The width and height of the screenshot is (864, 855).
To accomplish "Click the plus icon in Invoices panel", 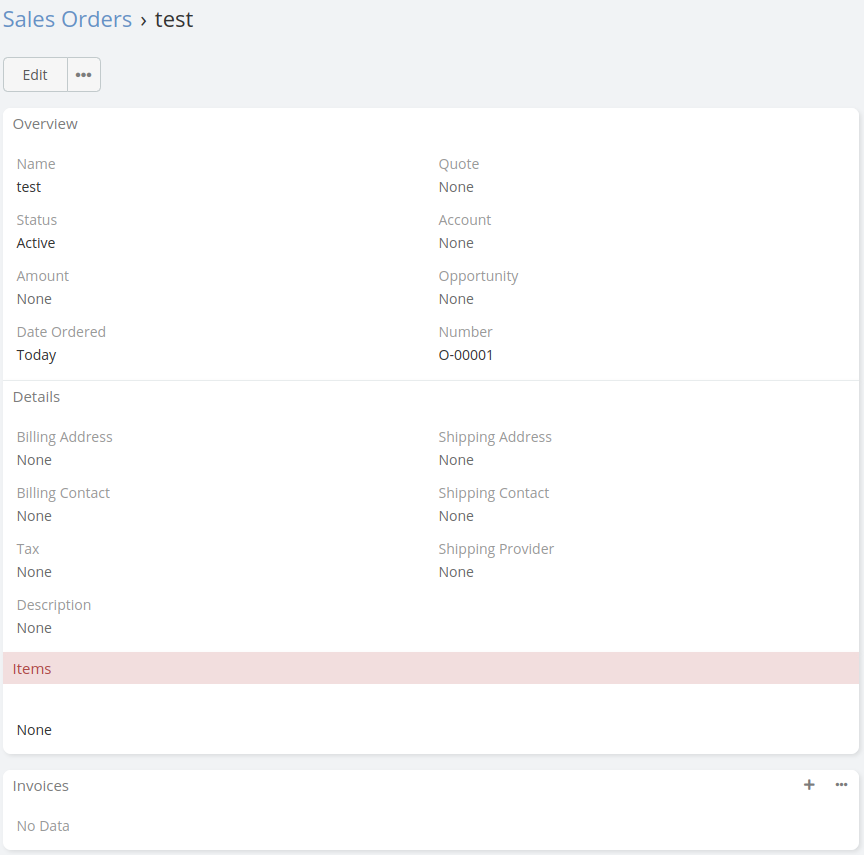I will pos(809,785).
